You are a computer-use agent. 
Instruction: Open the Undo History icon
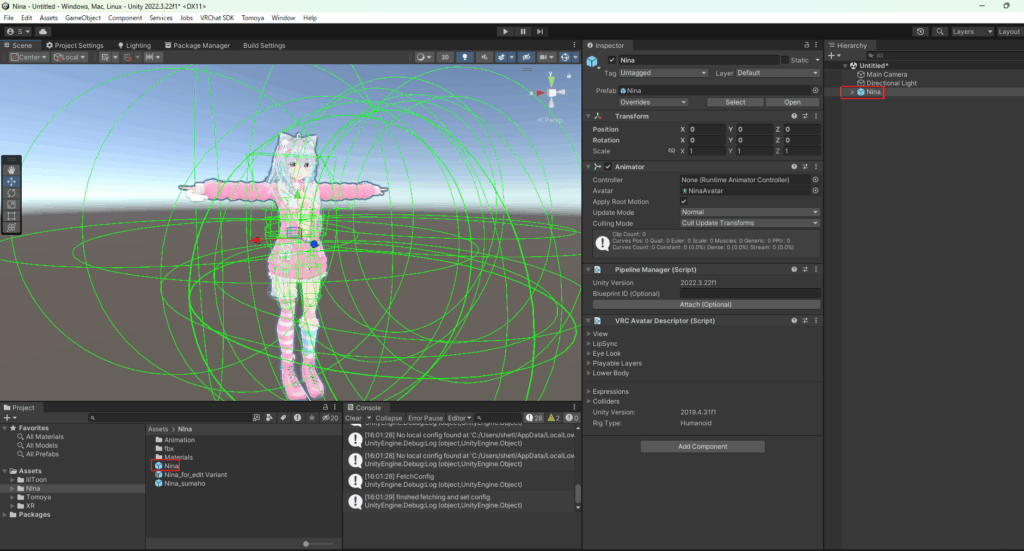(920, 31)
